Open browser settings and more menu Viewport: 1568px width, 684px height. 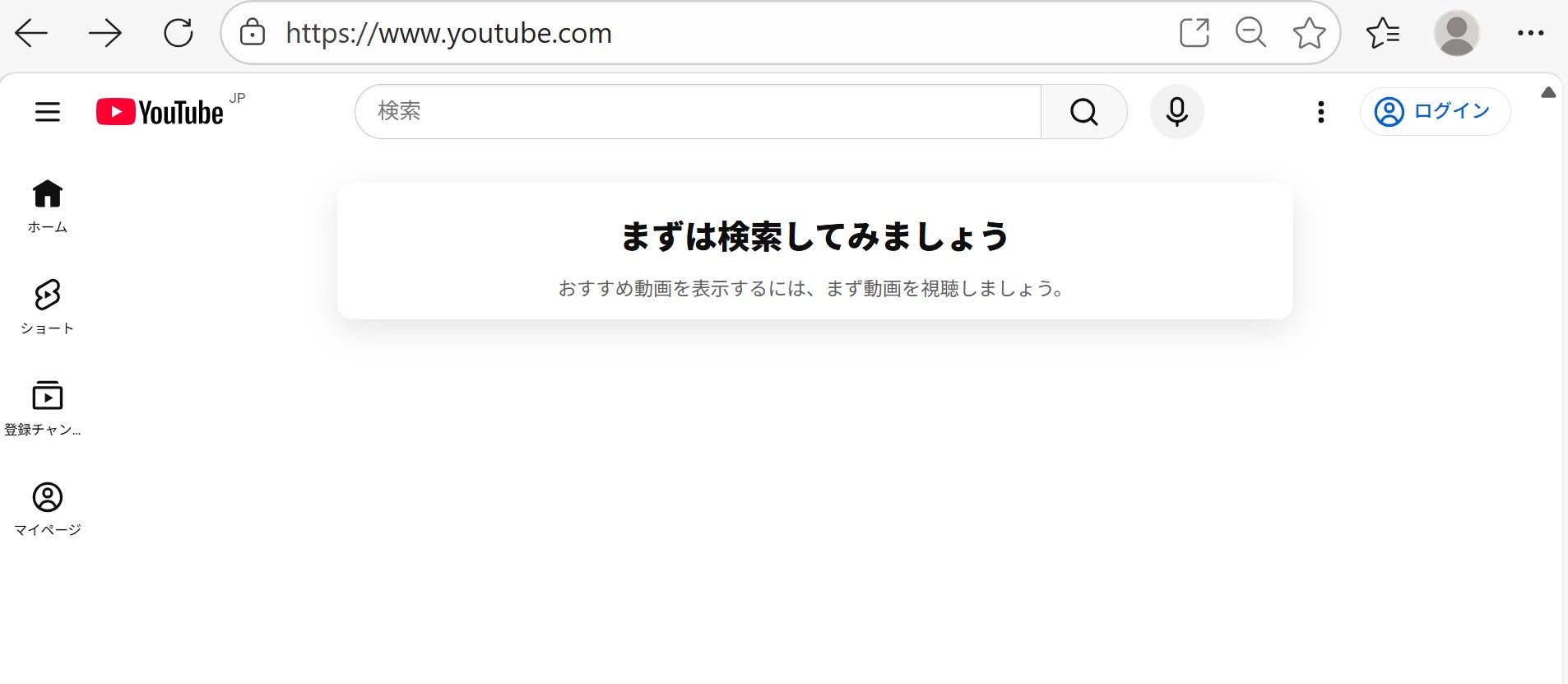pos(1530,33)
